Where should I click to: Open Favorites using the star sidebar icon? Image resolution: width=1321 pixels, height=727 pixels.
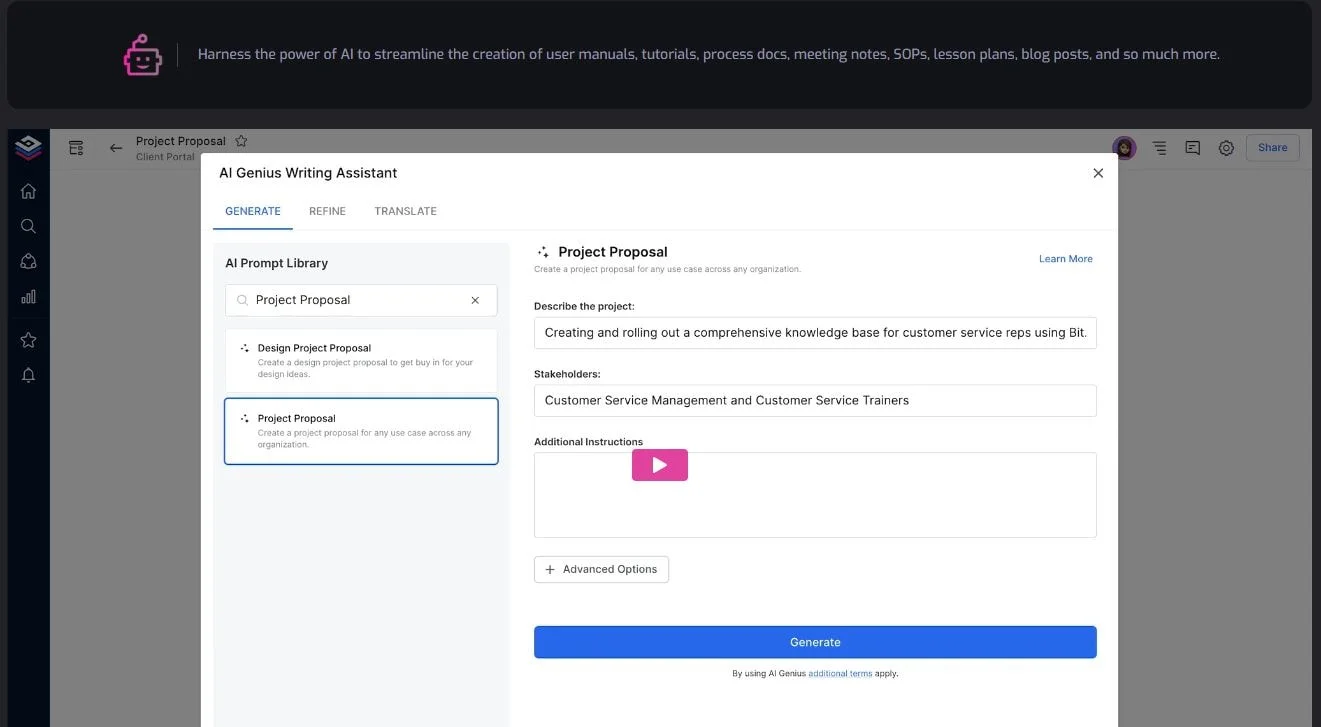pos(28,339)
